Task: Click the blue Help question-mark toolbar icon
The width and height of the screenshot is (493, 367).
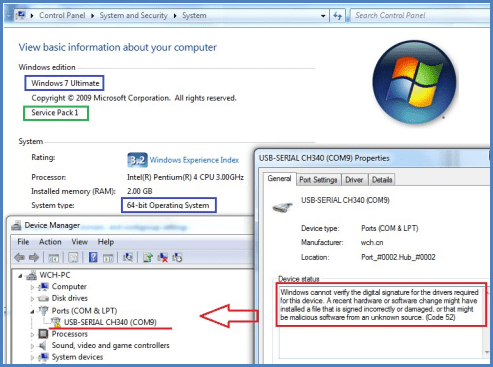Action: (x=93, y=257)
